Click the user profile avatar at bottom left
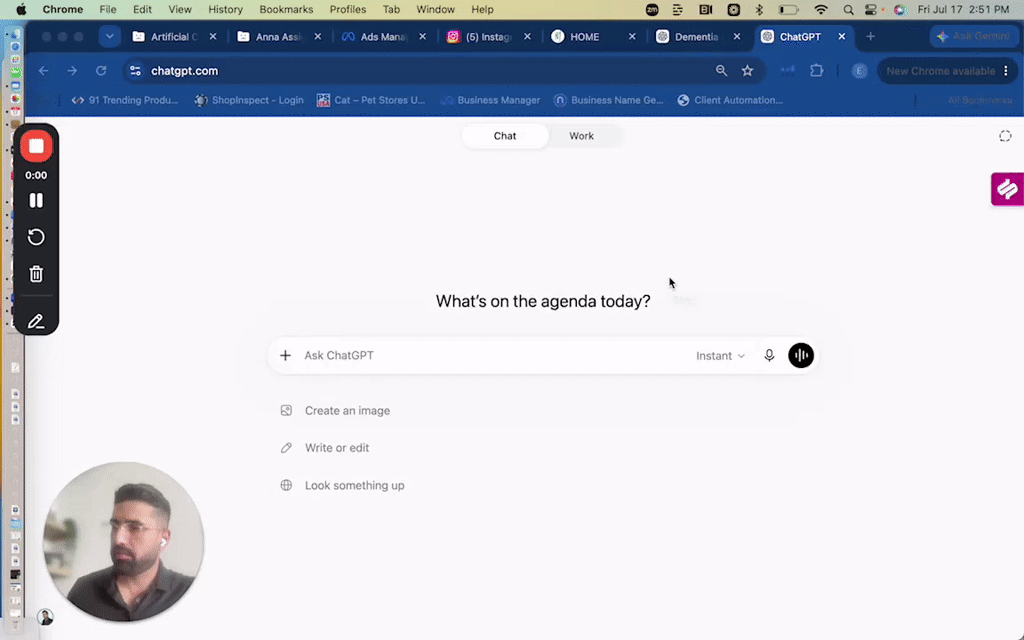 (45, 617)
